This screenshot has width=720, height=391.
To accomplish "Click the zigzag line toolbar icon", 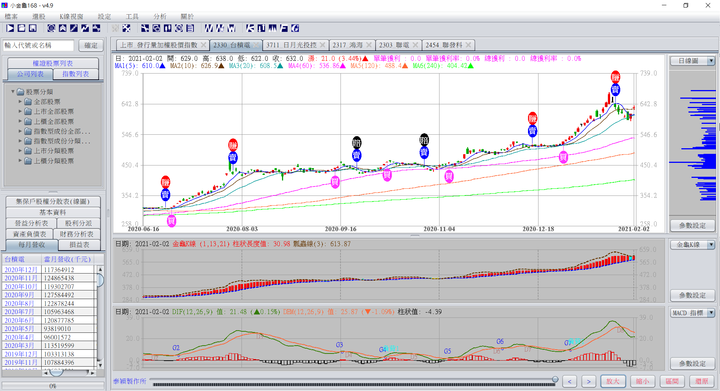I will point(85,28).
